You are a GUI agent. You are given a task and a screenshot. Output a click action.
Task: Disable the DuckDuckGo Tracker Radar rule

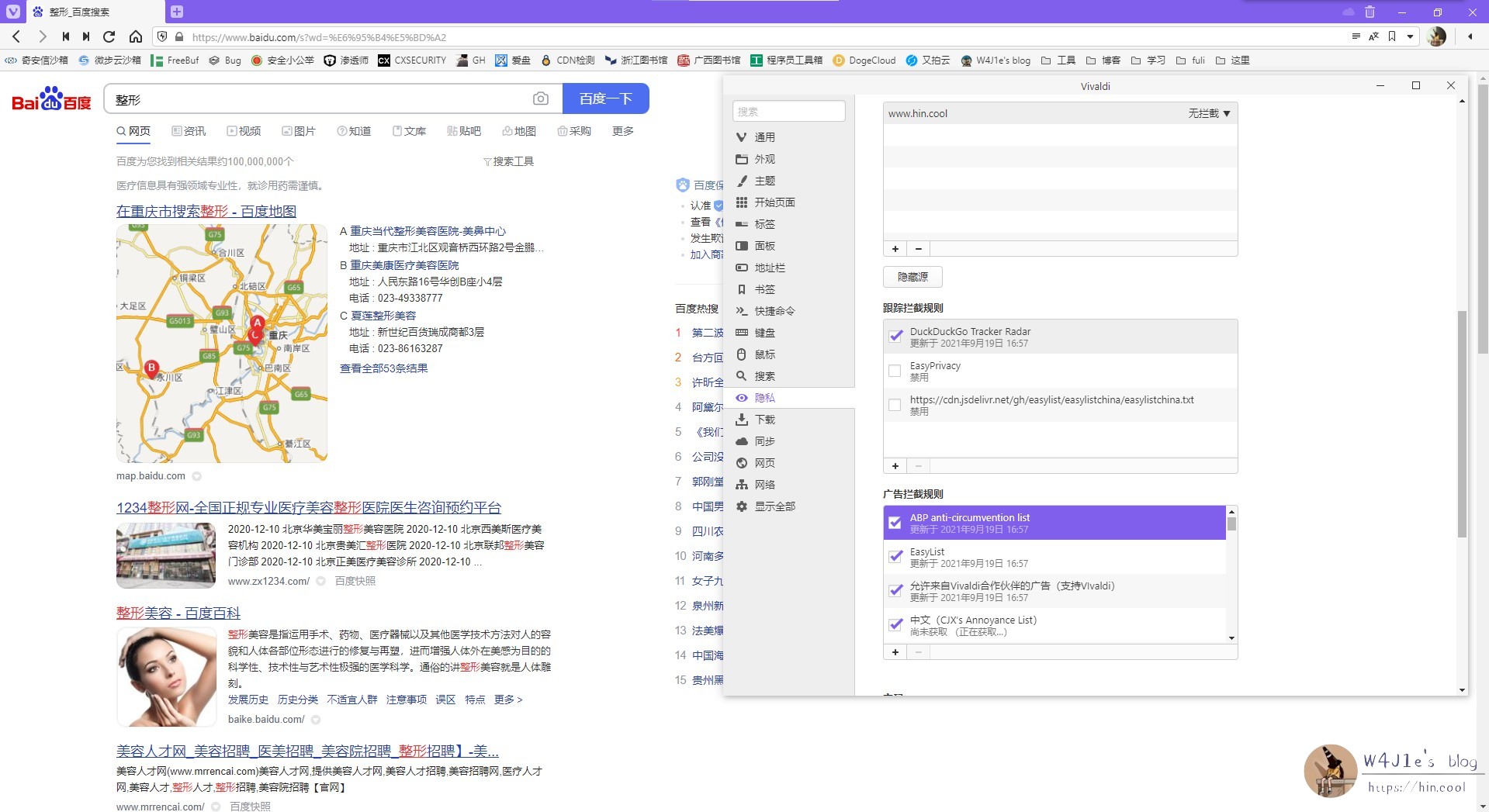896,337
